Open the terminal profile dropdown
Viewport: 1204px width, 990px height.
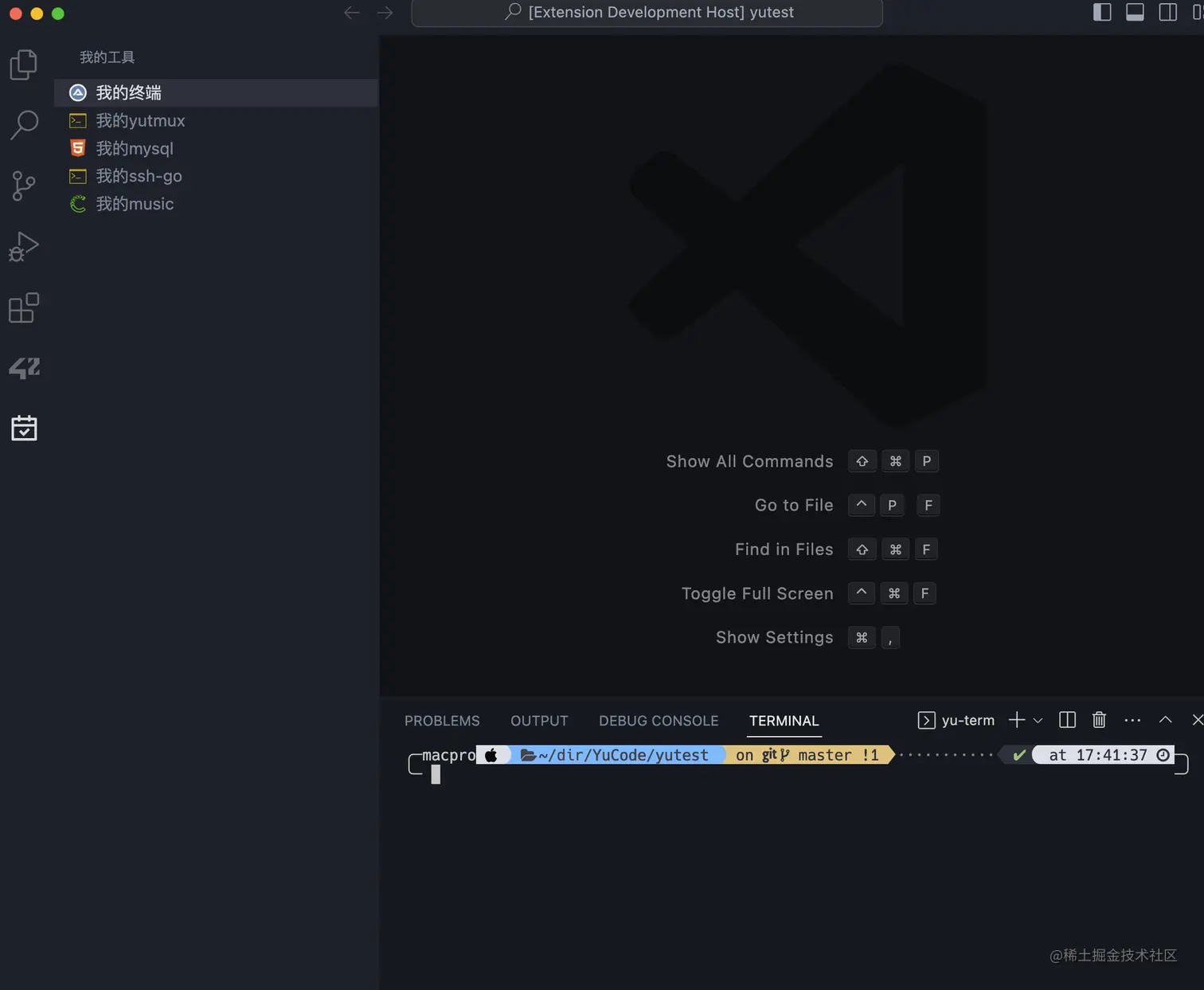pos(1037,720)
